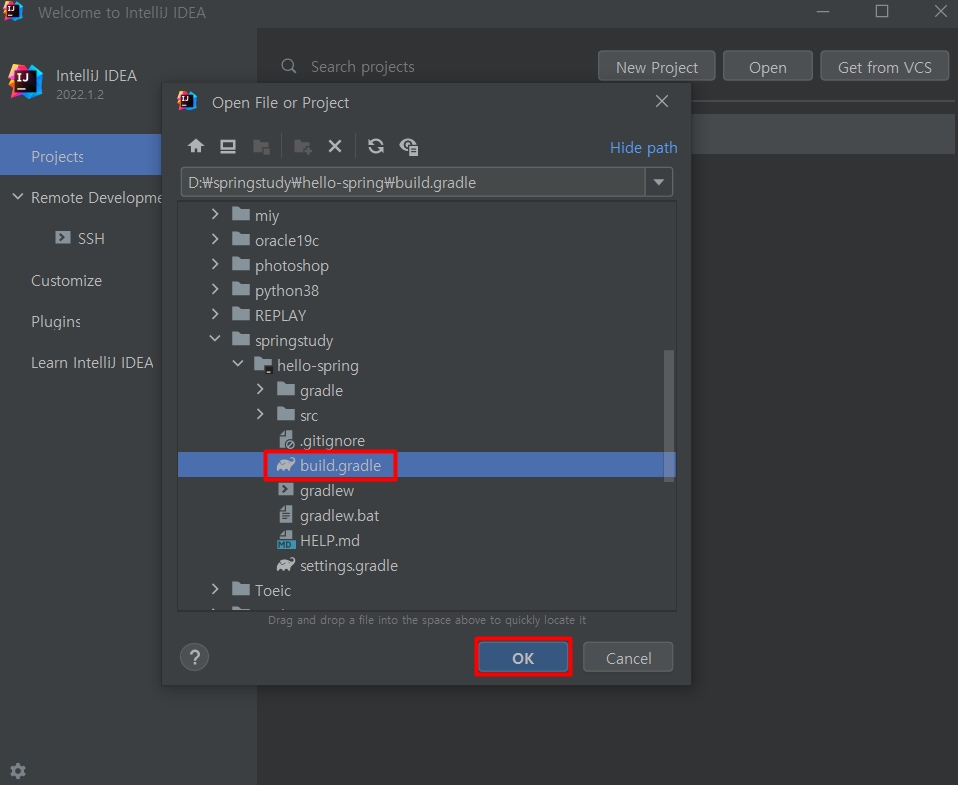Click the SSH terminal icon

63,237
